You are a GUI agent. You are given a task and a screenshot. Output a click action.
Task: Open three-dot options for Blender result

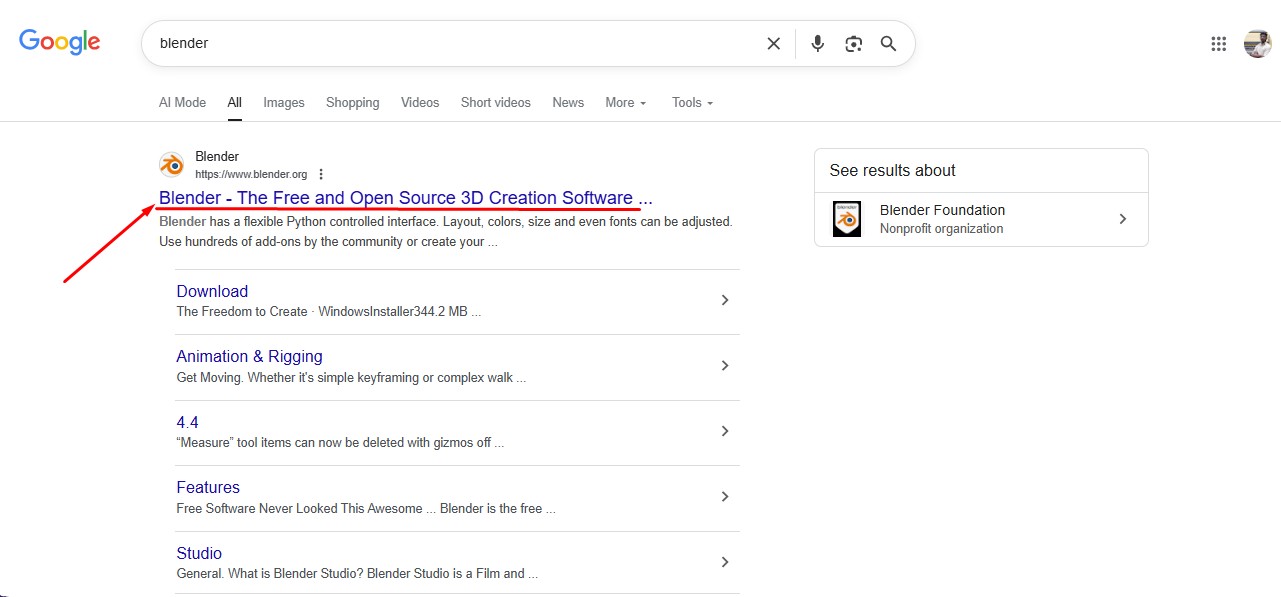(x=321, y=174)
